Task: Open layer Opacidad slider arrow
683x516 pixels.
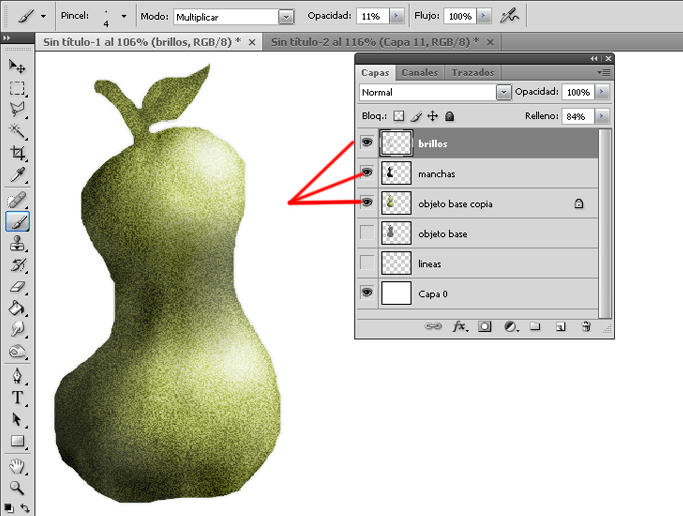Action: coord(602,92)
